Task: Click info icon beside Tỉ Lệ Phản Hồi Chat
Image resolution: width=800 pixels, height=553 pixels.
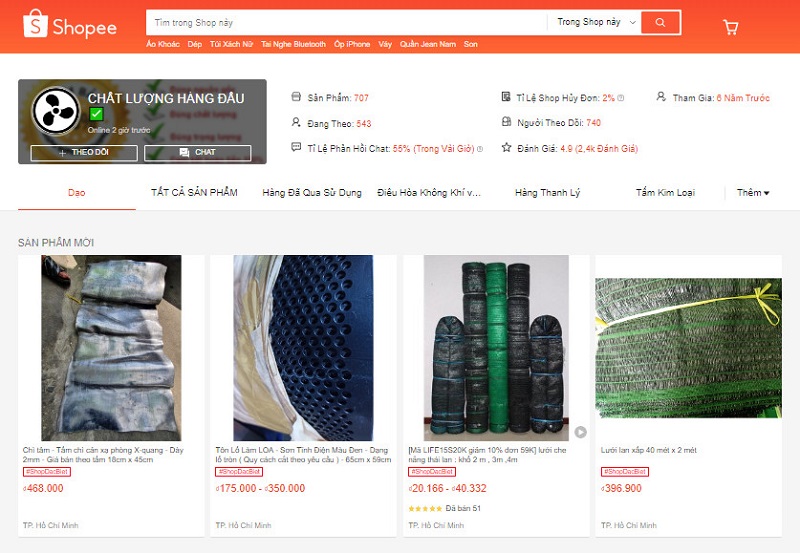Action: (x=480, y=149)
